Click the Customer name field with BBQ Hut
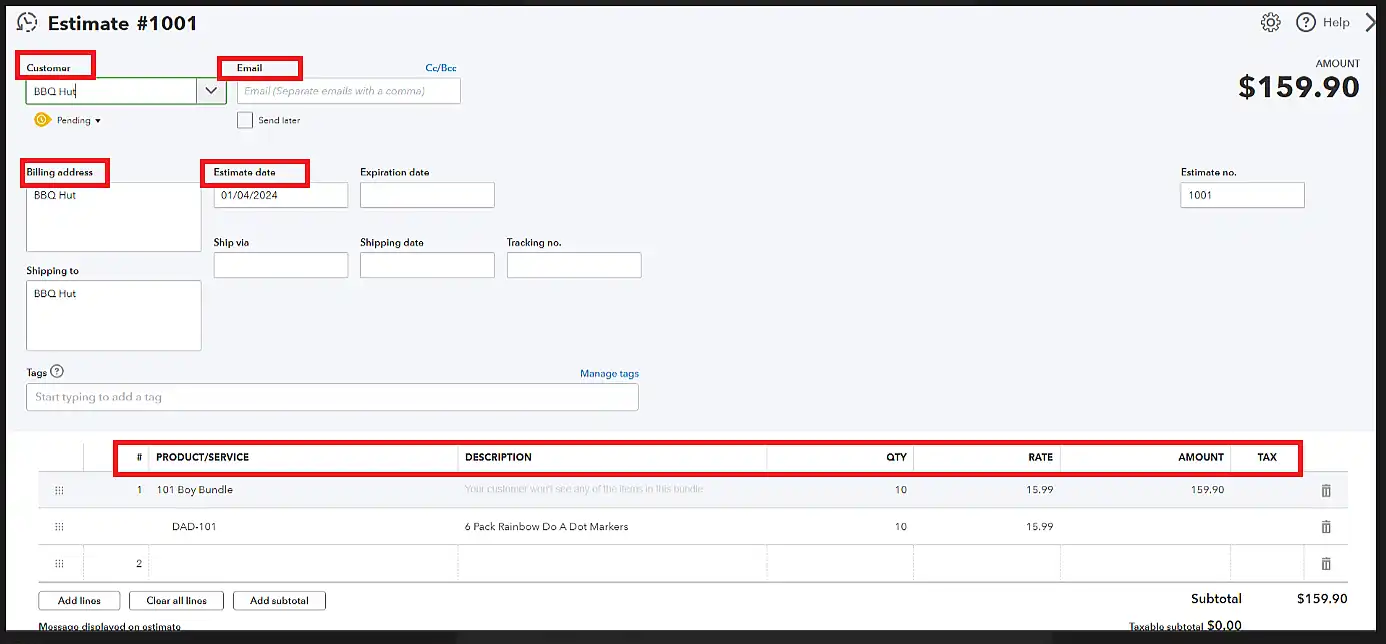The width and height of the screenshot is (1386, 644). point(112,91)
